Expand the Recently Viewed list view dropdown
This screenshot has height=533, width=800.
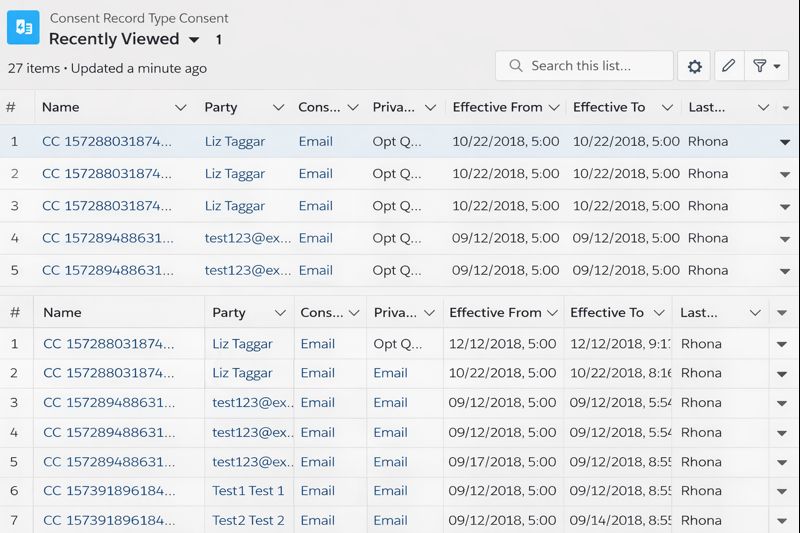(x=194, y=40)
